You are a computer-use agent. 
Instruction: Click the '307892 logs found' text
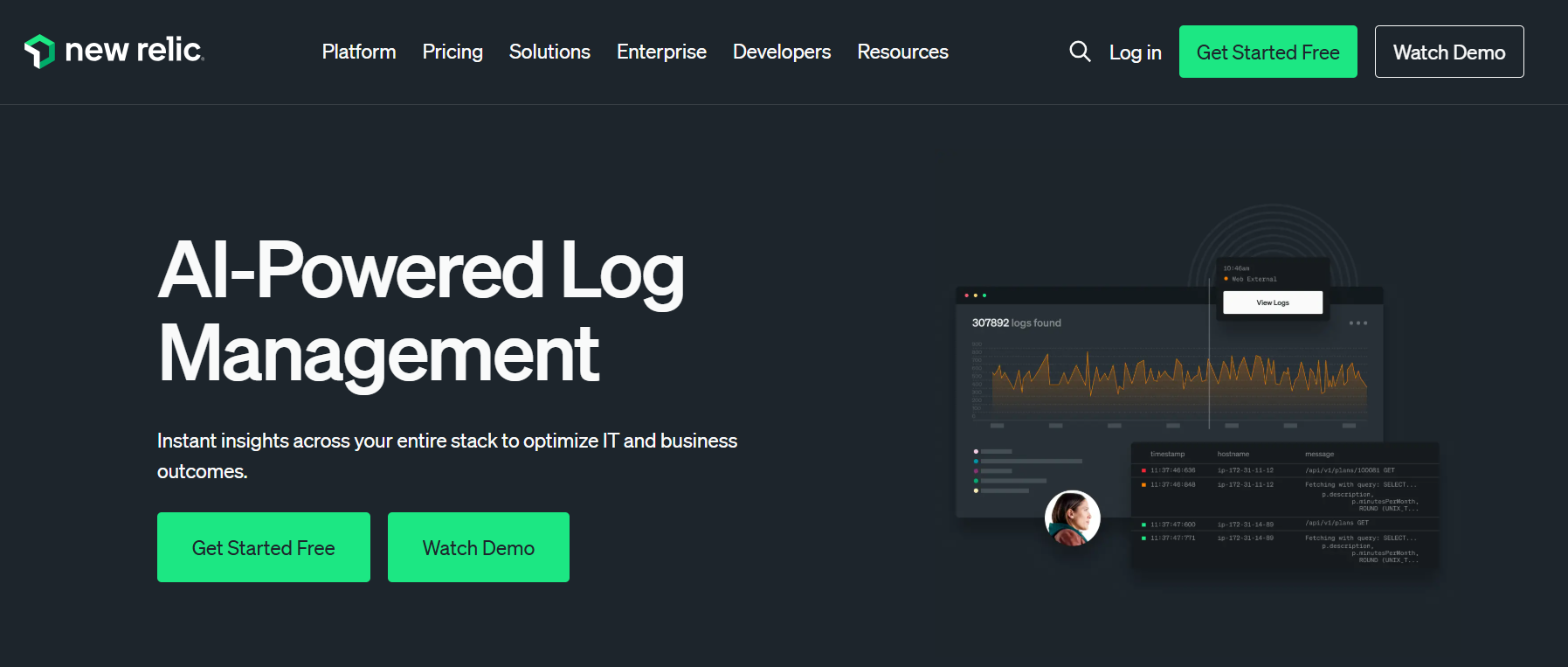[x=1016, y=323]
